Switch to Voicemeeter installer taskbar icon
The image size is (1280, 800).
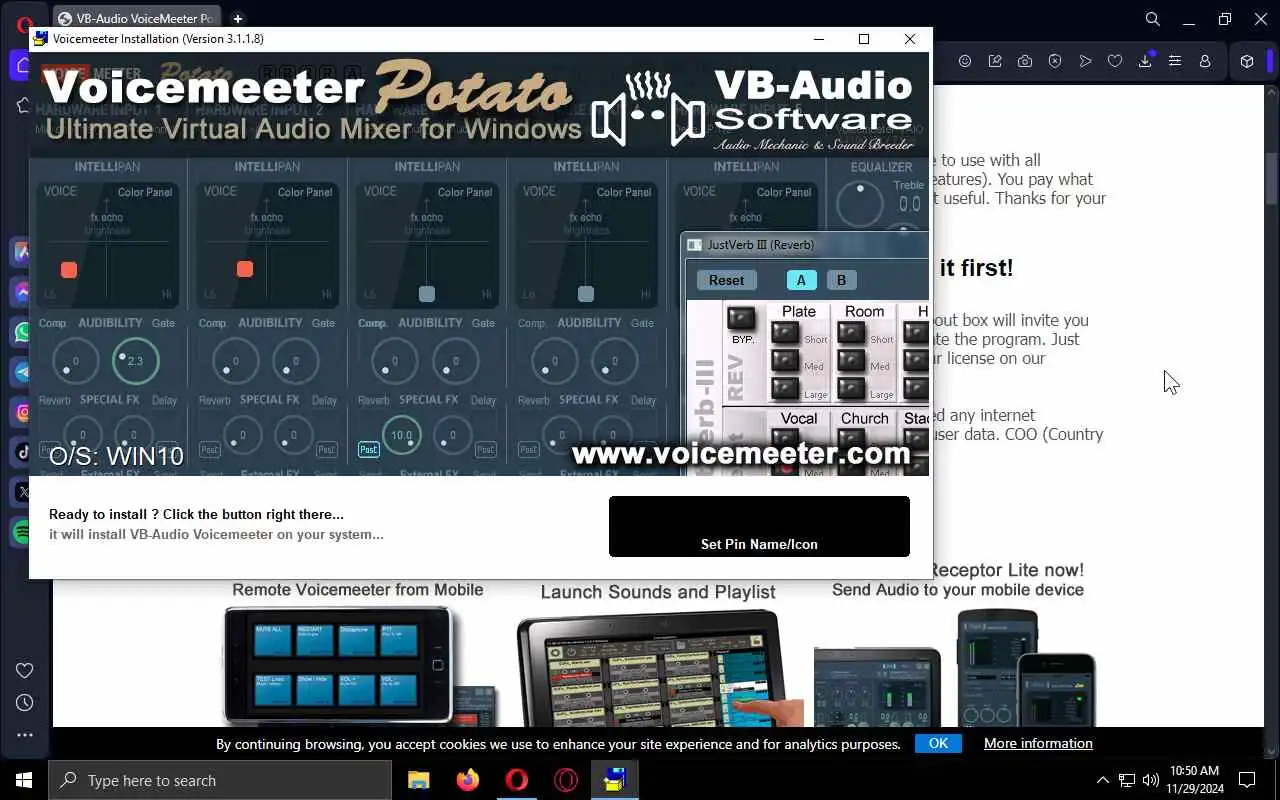(x=615, y=780)
